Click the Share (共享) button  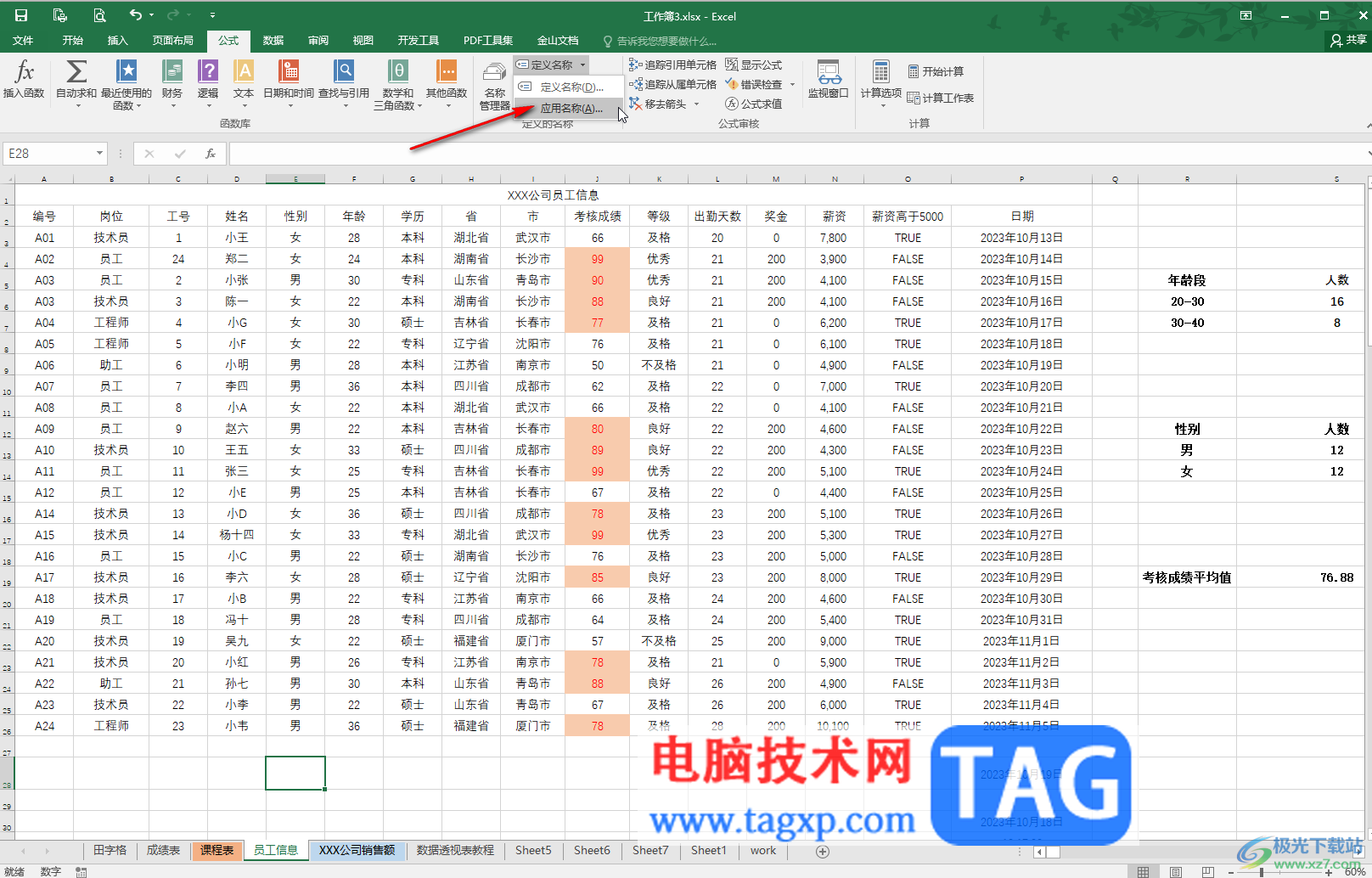pos(1349,40)
